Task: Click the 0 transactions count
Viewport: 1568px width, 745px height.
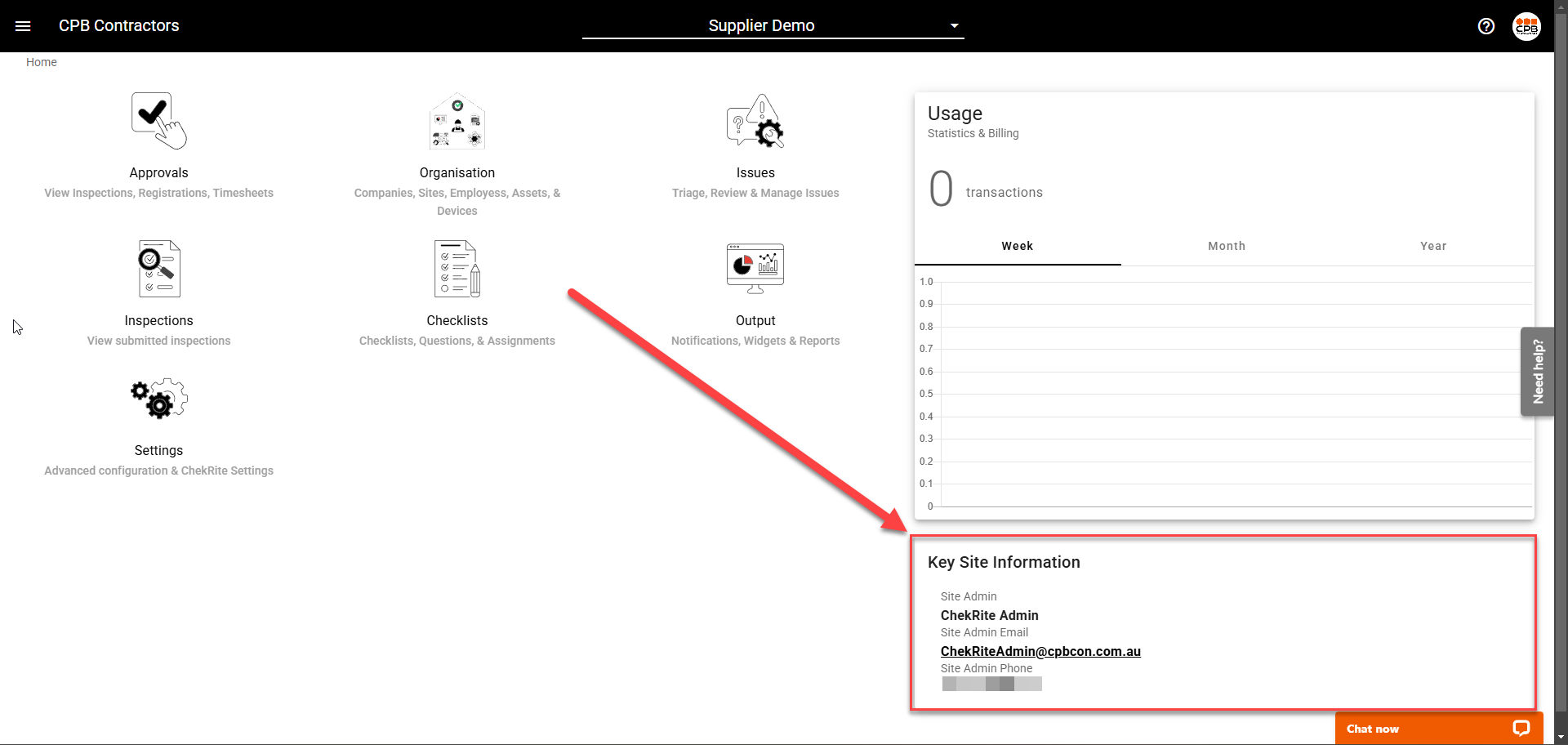Action: tap(987, 190)
